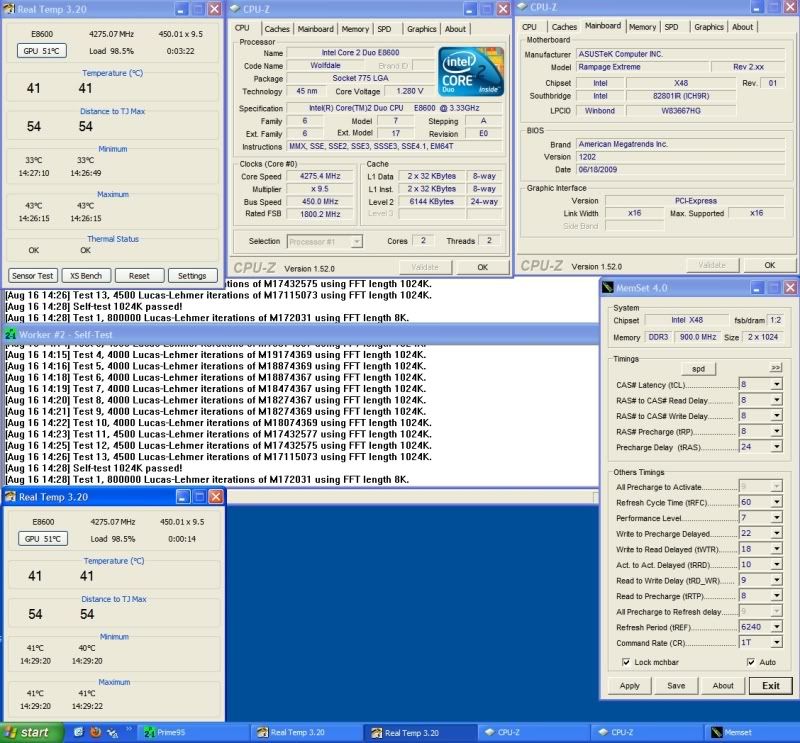The image size is (800, 743).
Task: Click XS Bench button in Real Temp
Action: (86, 276)
